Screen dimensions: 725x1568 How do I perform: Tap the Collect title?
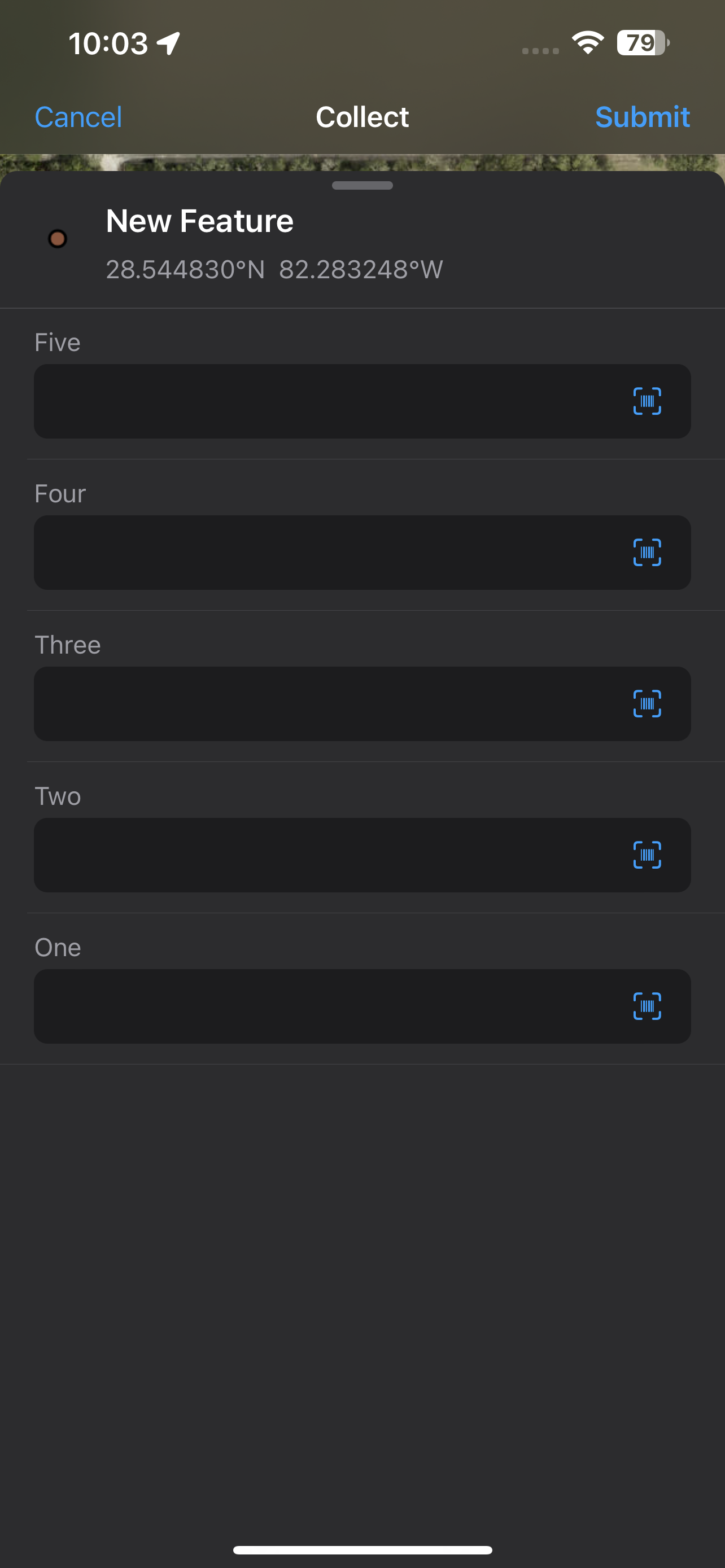pos(362,116)
